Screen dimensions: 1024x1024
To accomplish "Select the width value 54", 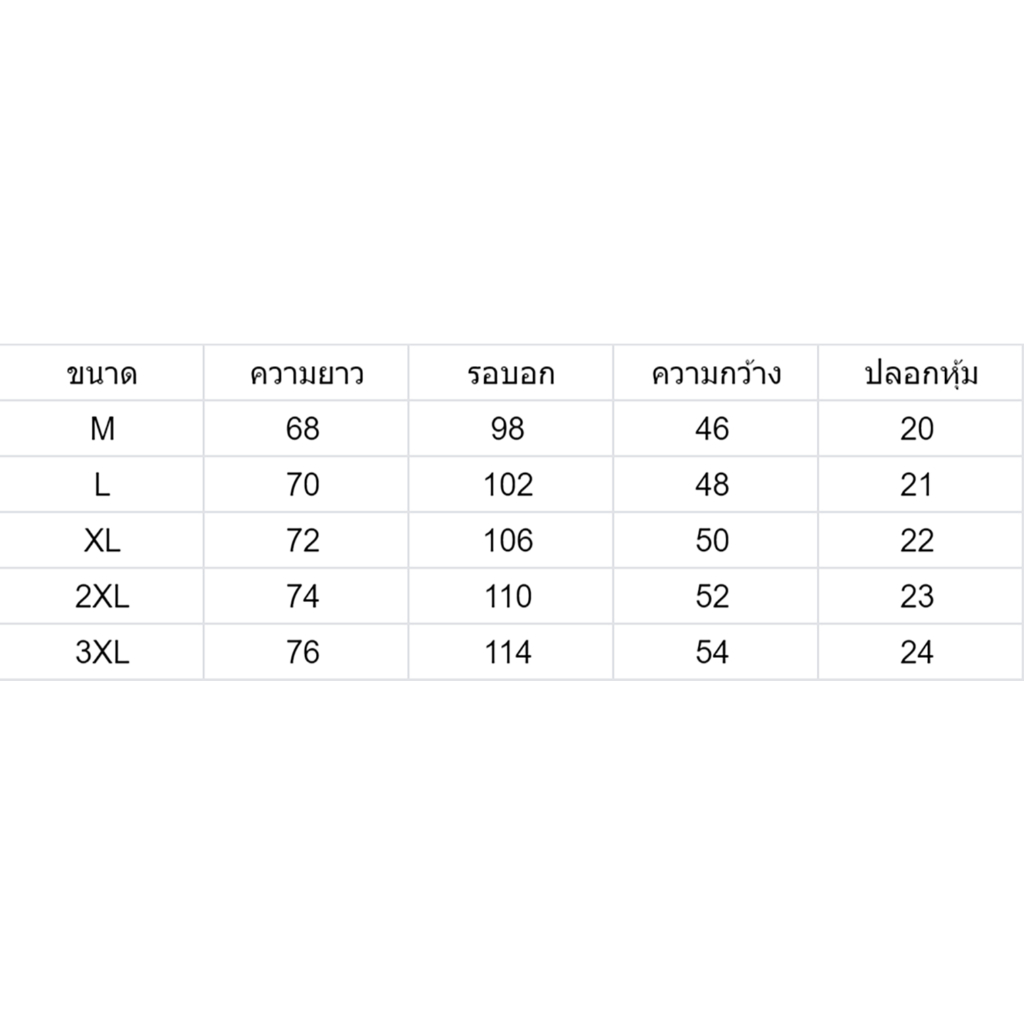I will [716, 652].
